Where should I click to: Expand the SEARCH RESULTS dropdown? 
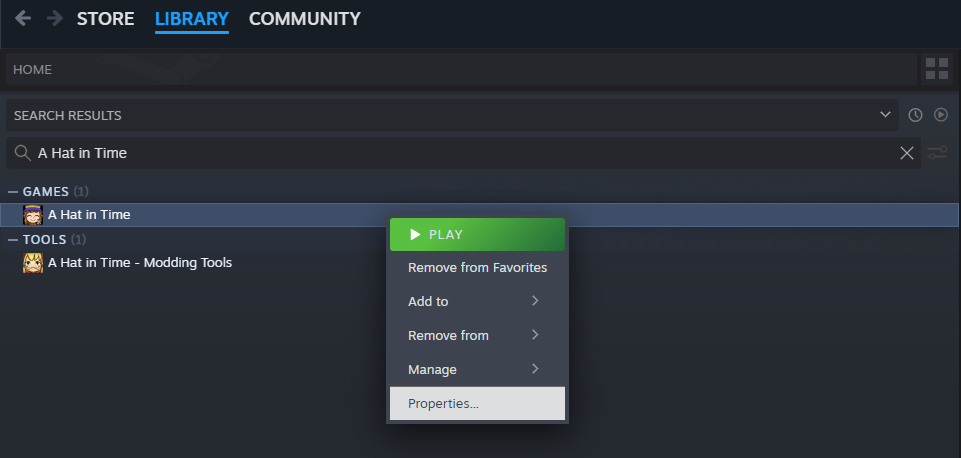click(452, 115)
